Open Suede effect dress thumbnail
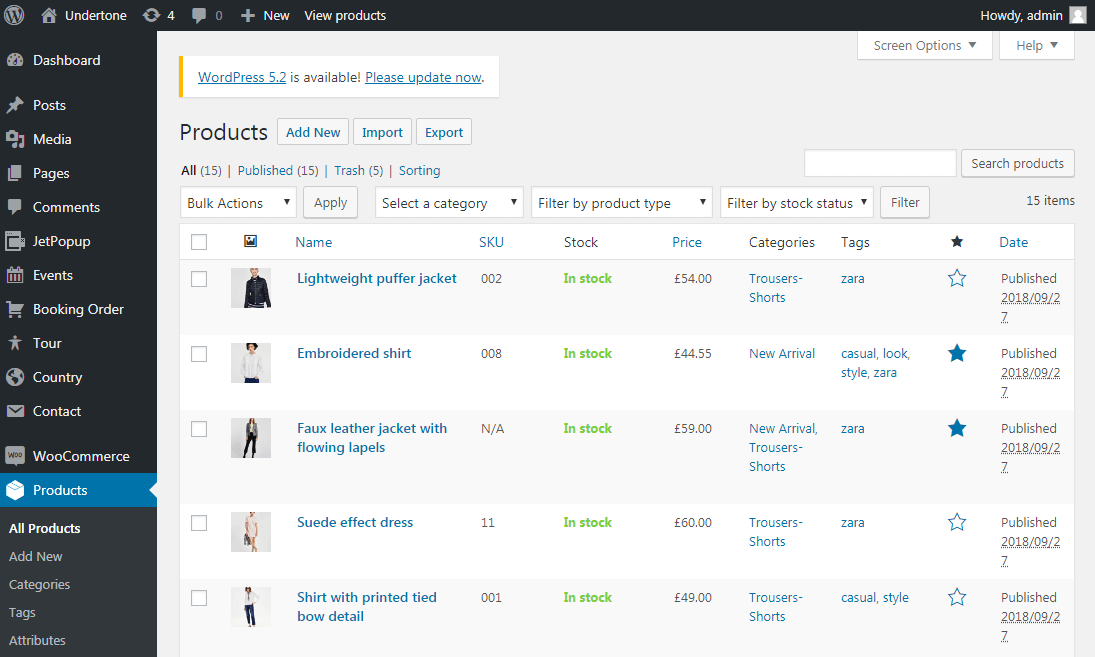Screen dimensions: 1095x657 pos(251,532)
